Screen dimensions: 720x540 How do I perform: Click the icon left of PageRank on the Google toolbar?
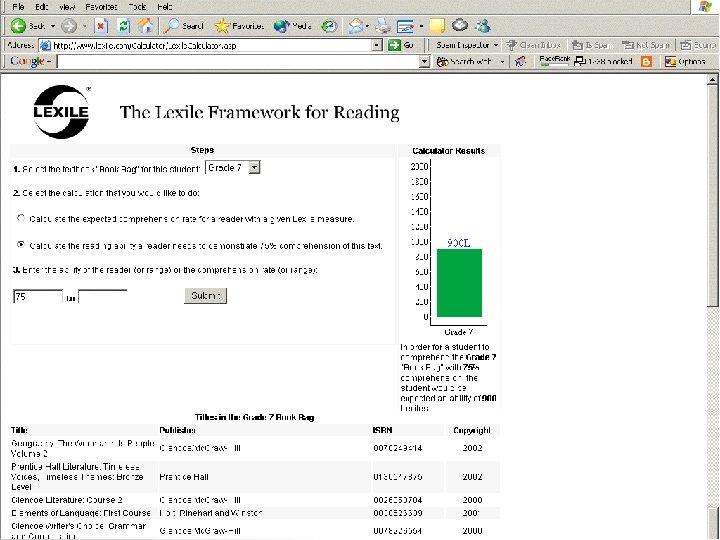pos(520,61)
